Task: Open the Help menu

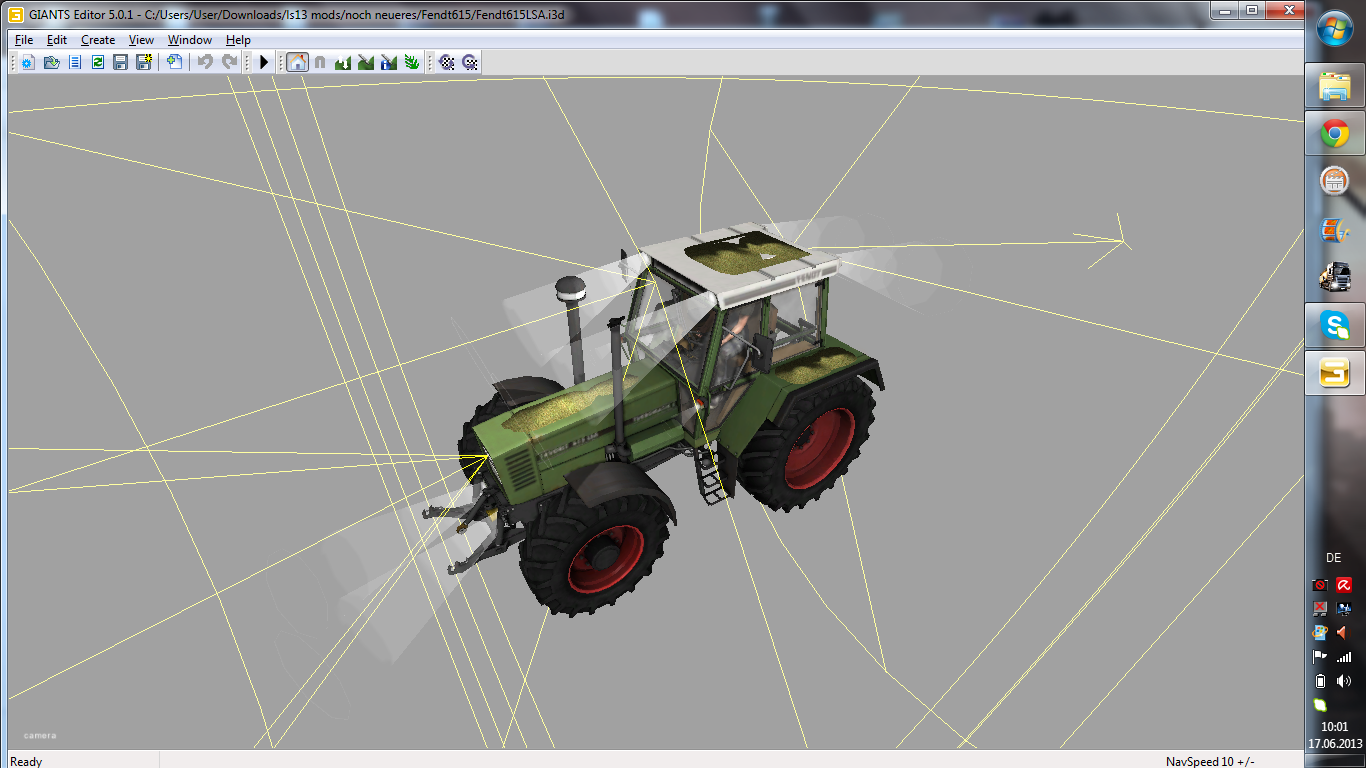Action: (238, 40)
